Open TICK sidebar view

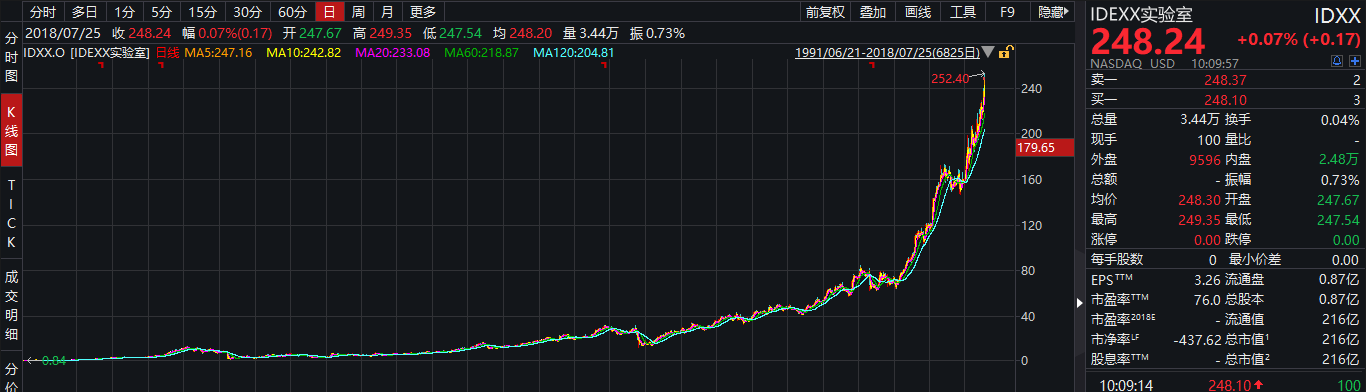pos(12,215)
